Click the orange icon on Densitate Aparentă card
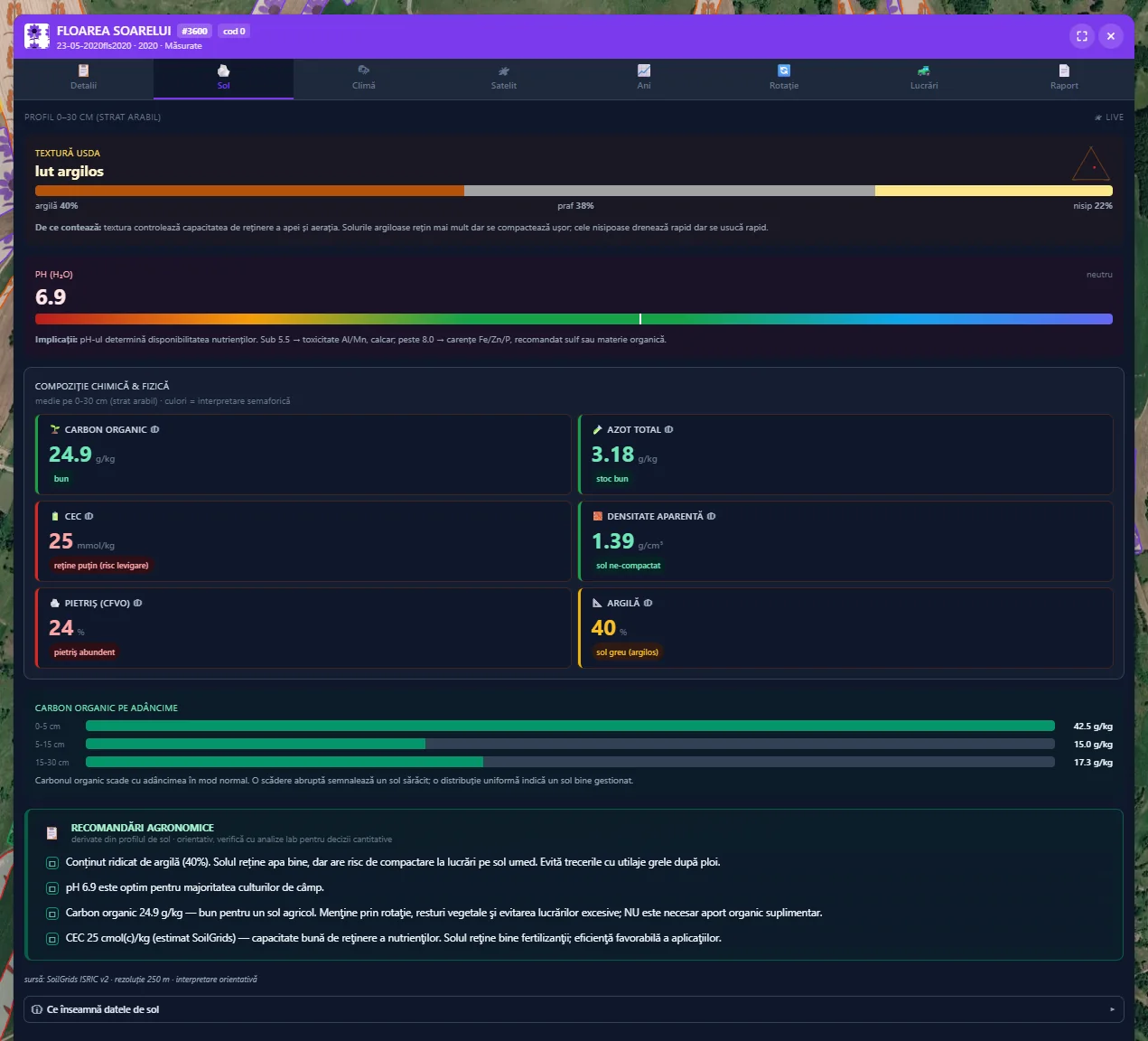The image size is (1148, 1041). click(597, 517)
